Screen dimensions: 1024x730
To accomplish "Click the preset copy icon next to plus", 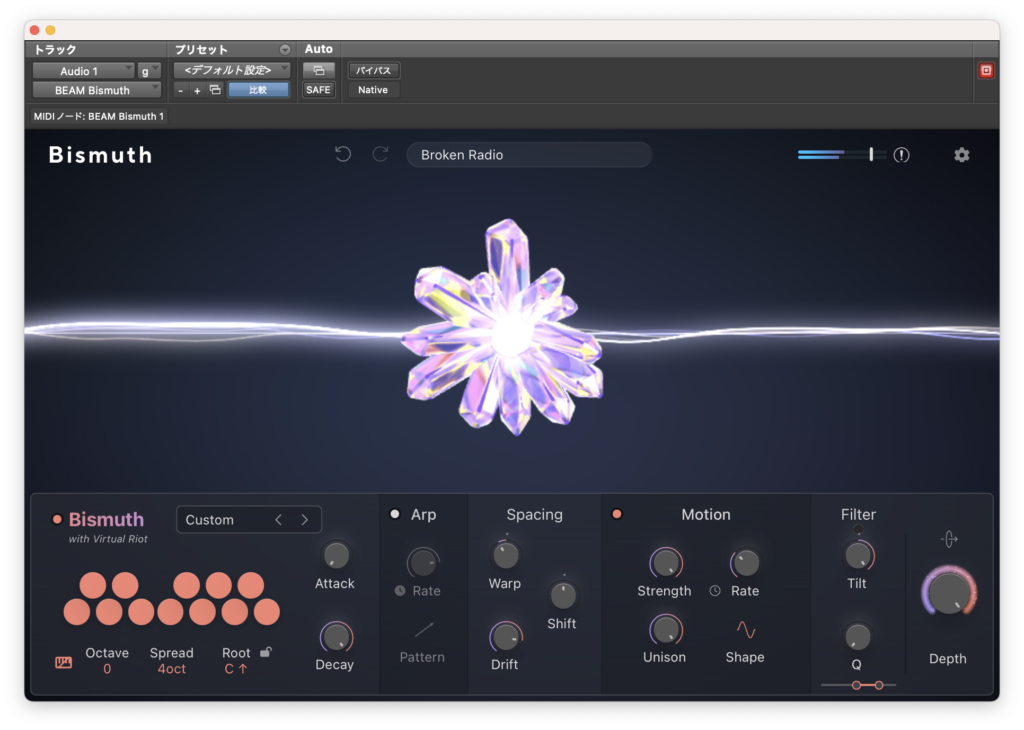I will click(x=215, y=90).
